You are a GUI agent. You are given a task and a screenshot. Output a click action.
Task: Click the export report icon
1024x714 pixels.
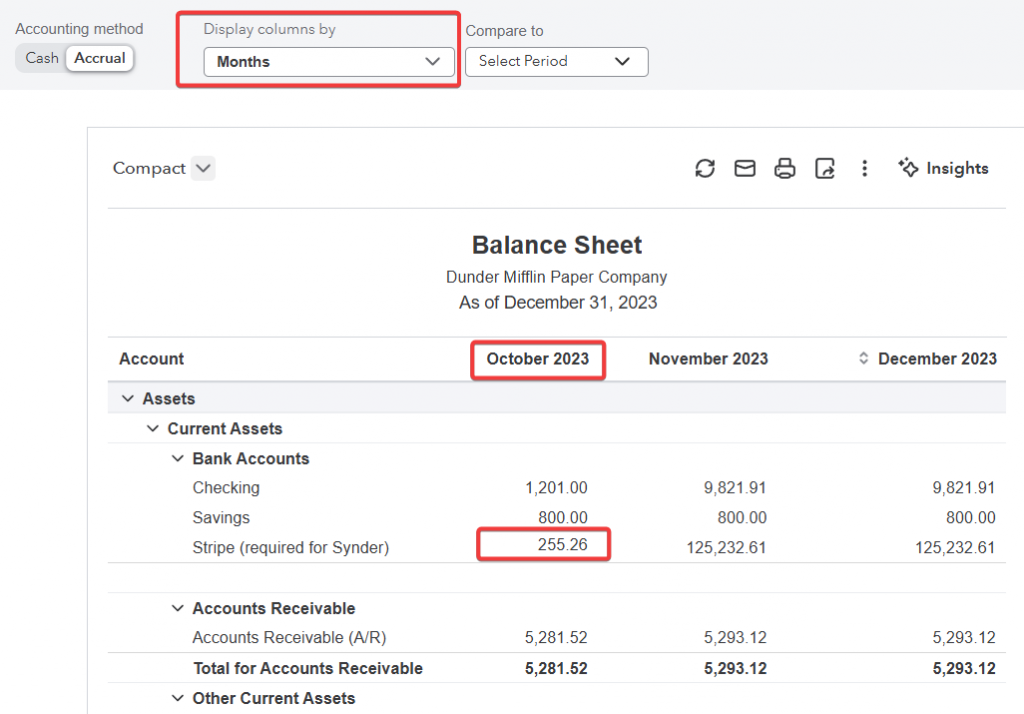point(825,169)
